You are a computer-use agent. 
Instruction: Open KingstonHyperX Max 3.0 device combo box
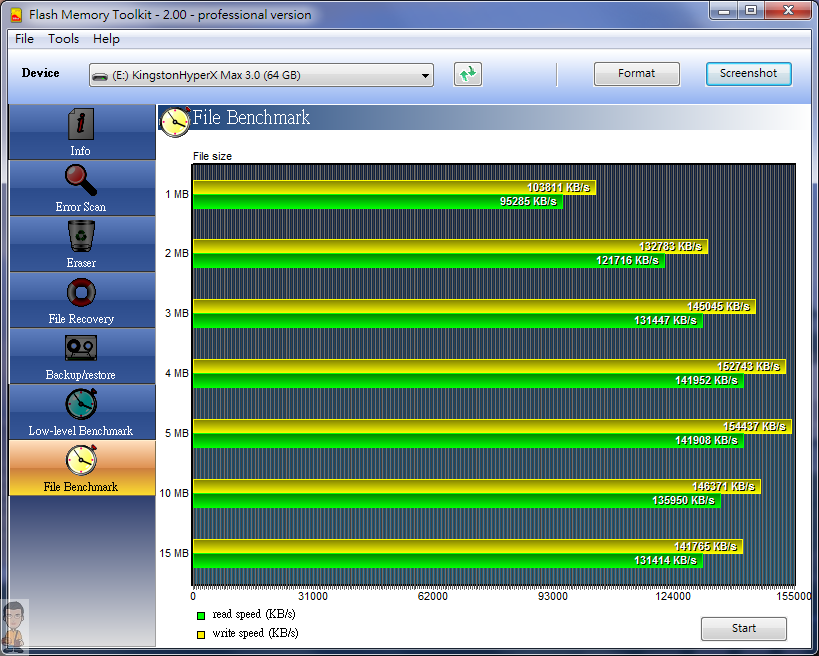[x=261, y=75]
